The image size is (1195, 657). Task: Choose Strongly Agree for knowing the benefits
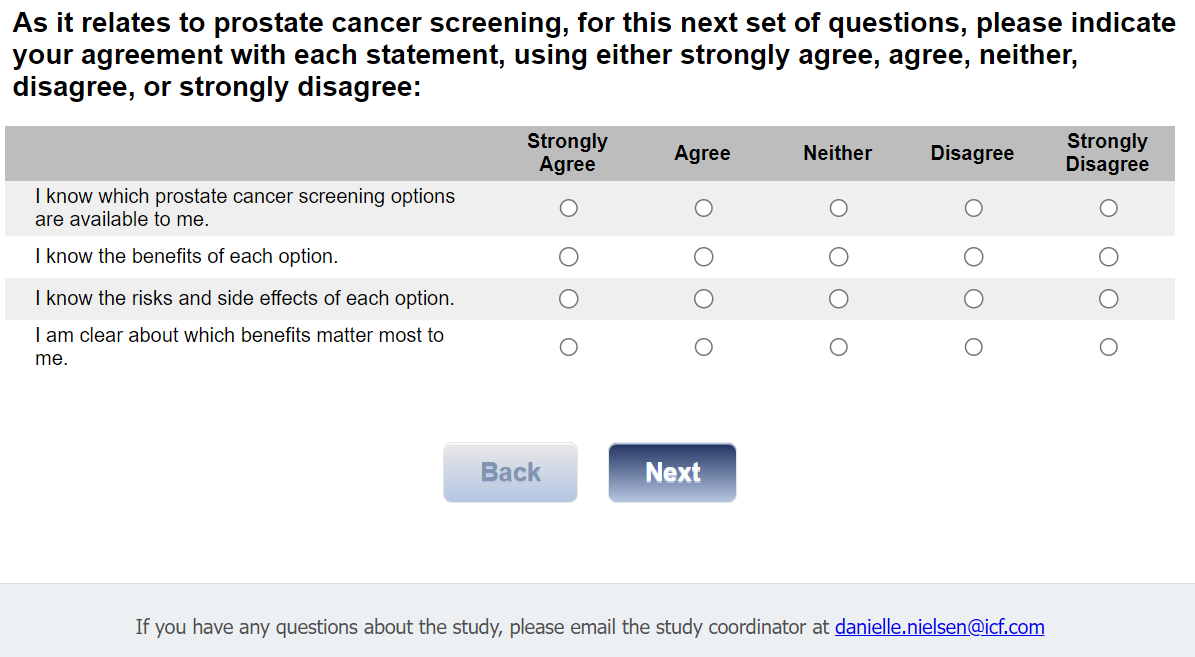click(x=568, y=257)
